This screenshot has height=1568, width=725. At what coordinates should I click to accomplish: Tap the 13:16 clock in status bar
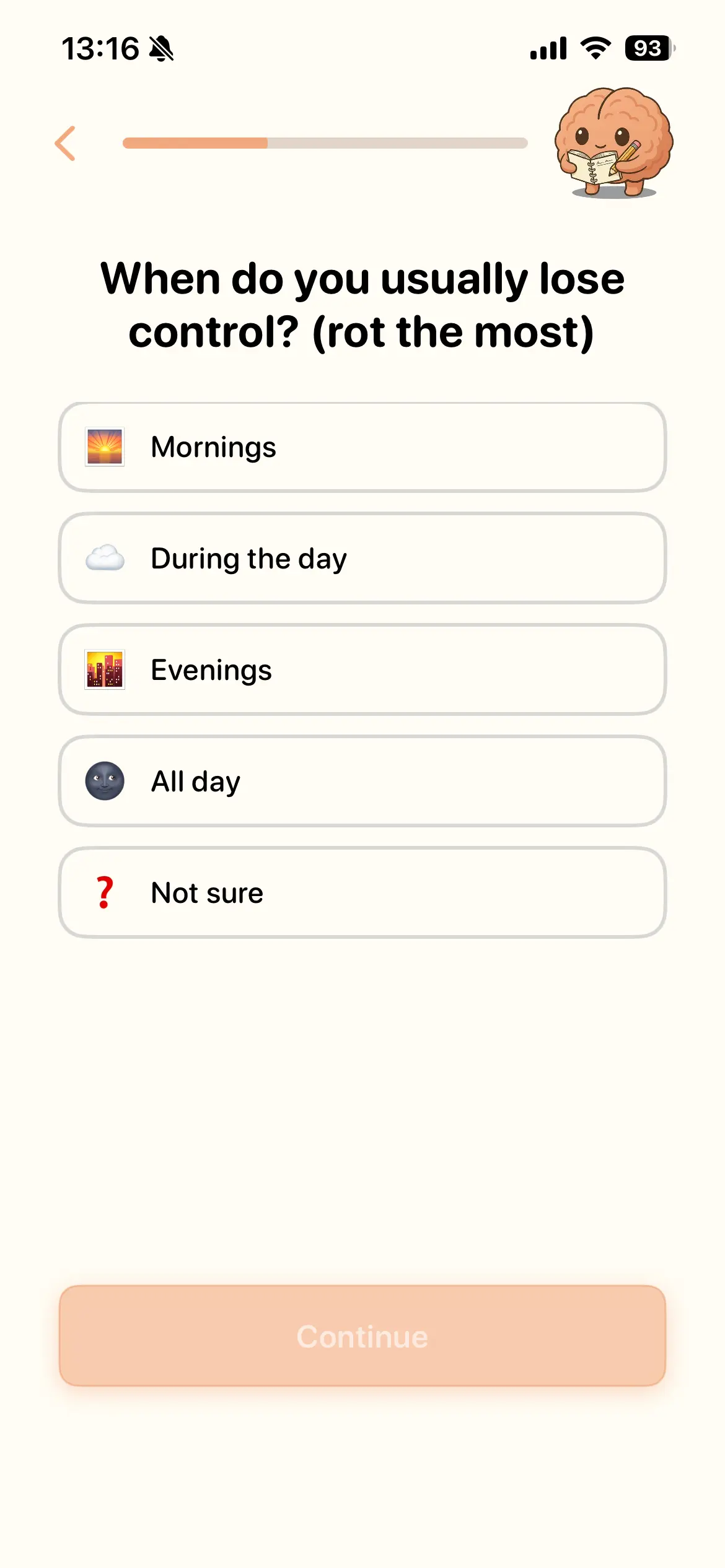point(100,48)
